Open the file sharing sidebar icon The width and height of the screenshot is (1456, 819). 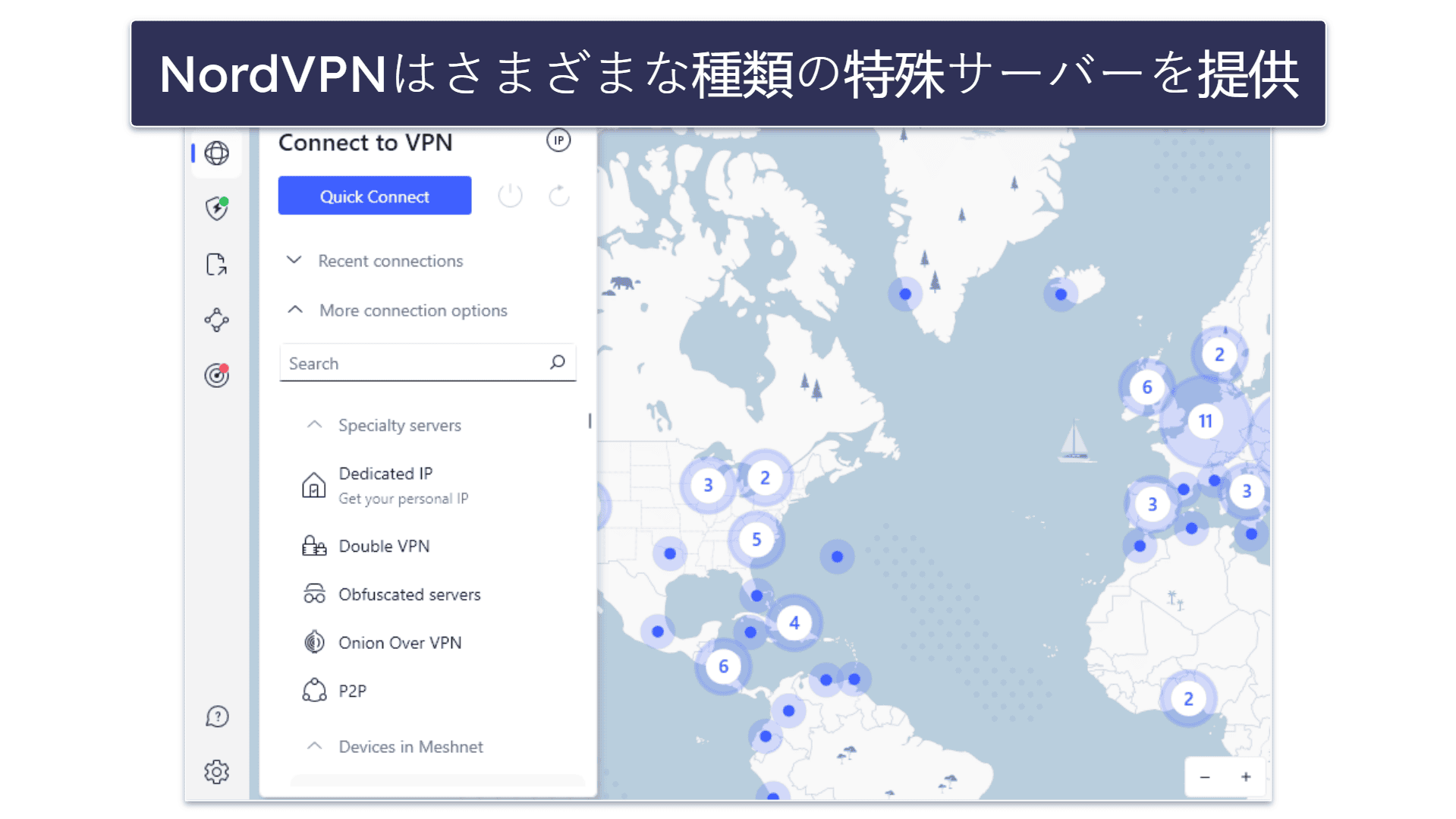pos(216,264)
